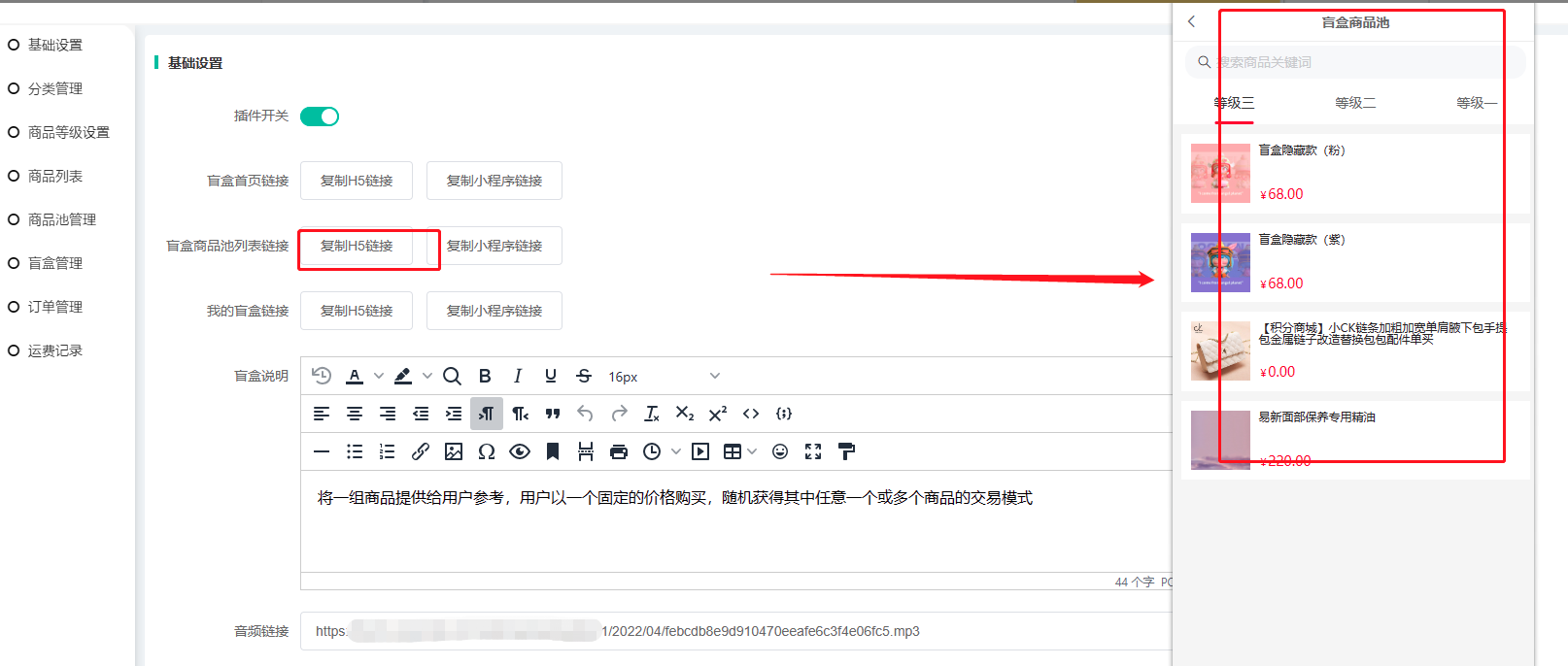Open the highlight color dropdown arrow
Image resolution: width=1568 pixels, height=666 pixels.
(x=427, y=376)
